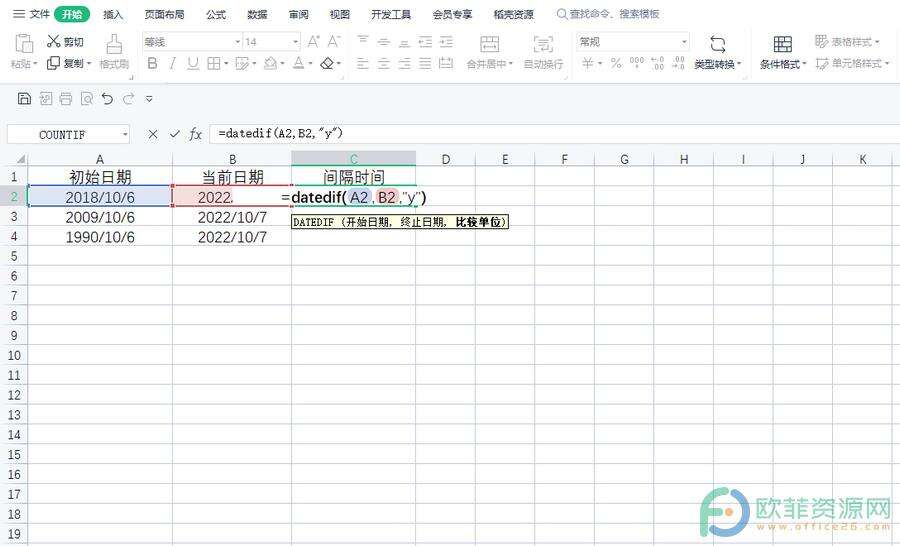Toggle italic formatting

pyautogui.click(x=173, y=63)
